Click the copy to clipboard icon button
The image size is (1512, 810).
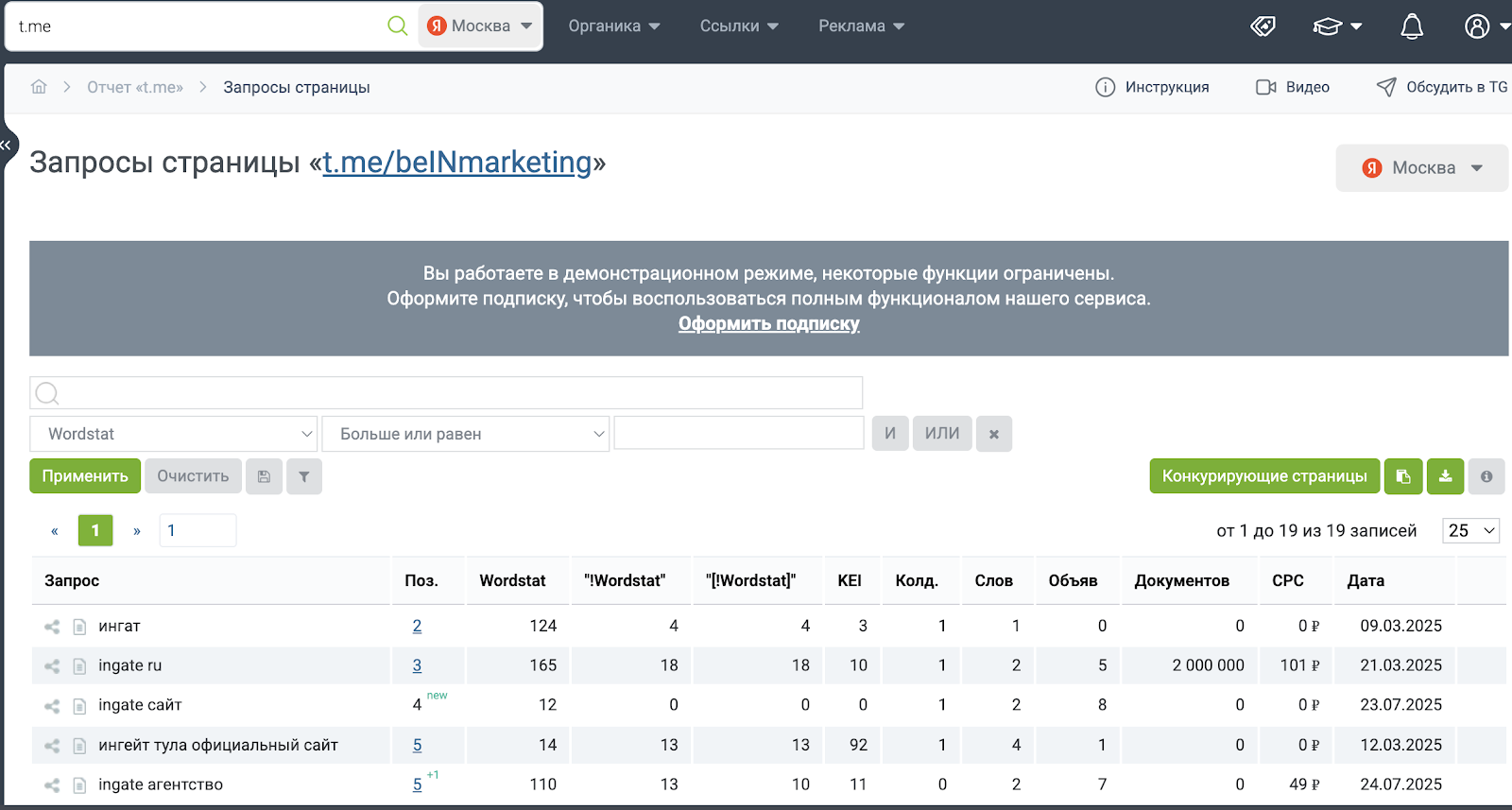click(1403, 476)
